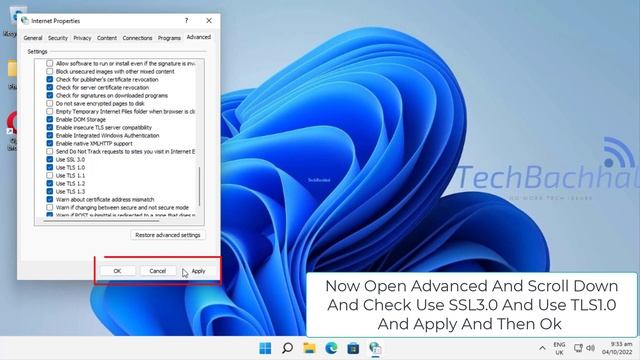The height and width of the screenshot is (360, 640).
Task: Open volume speaker tray icon
Action: click(x=590, y=348)
